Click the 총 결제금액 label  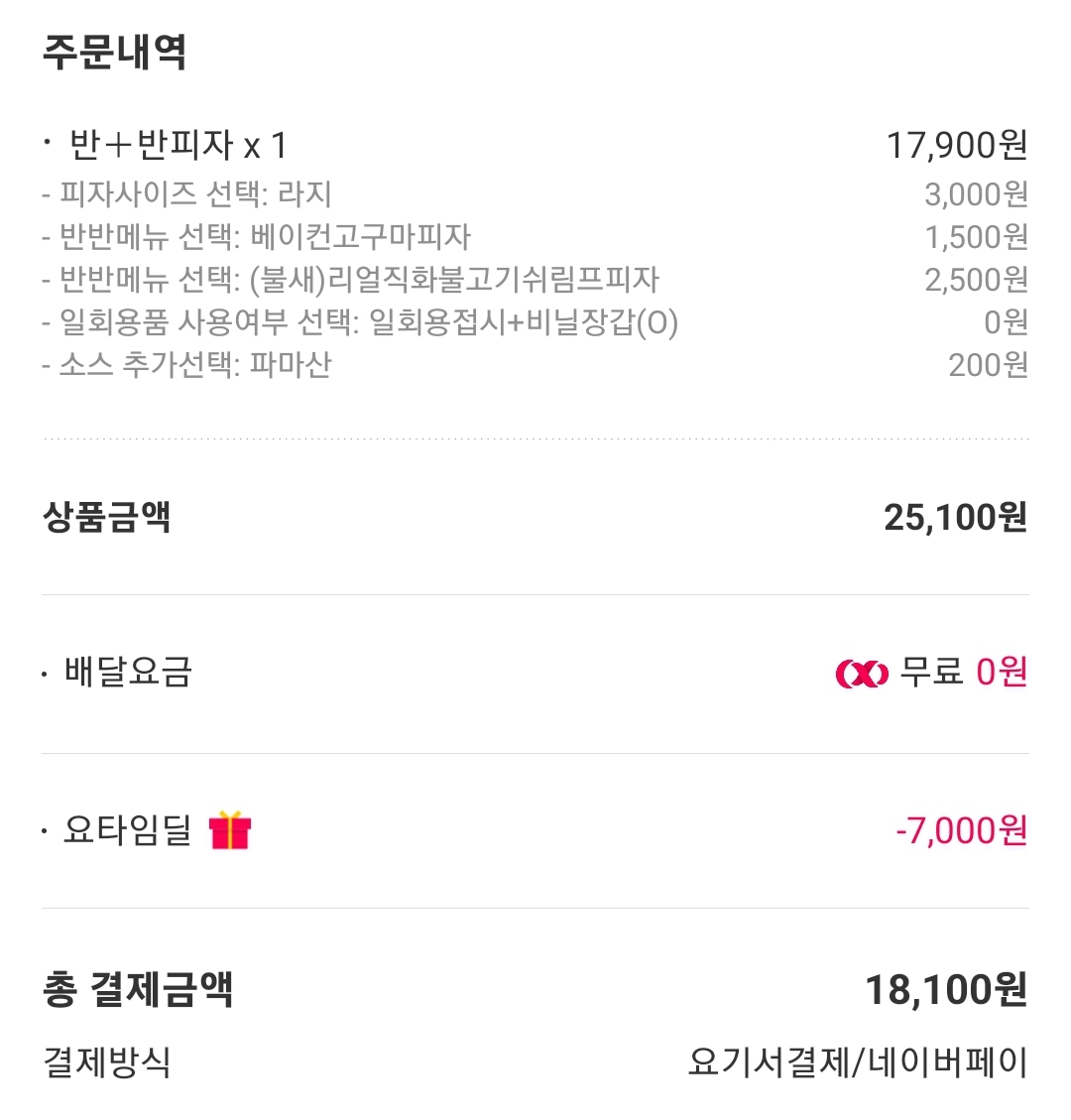[138, 989]
